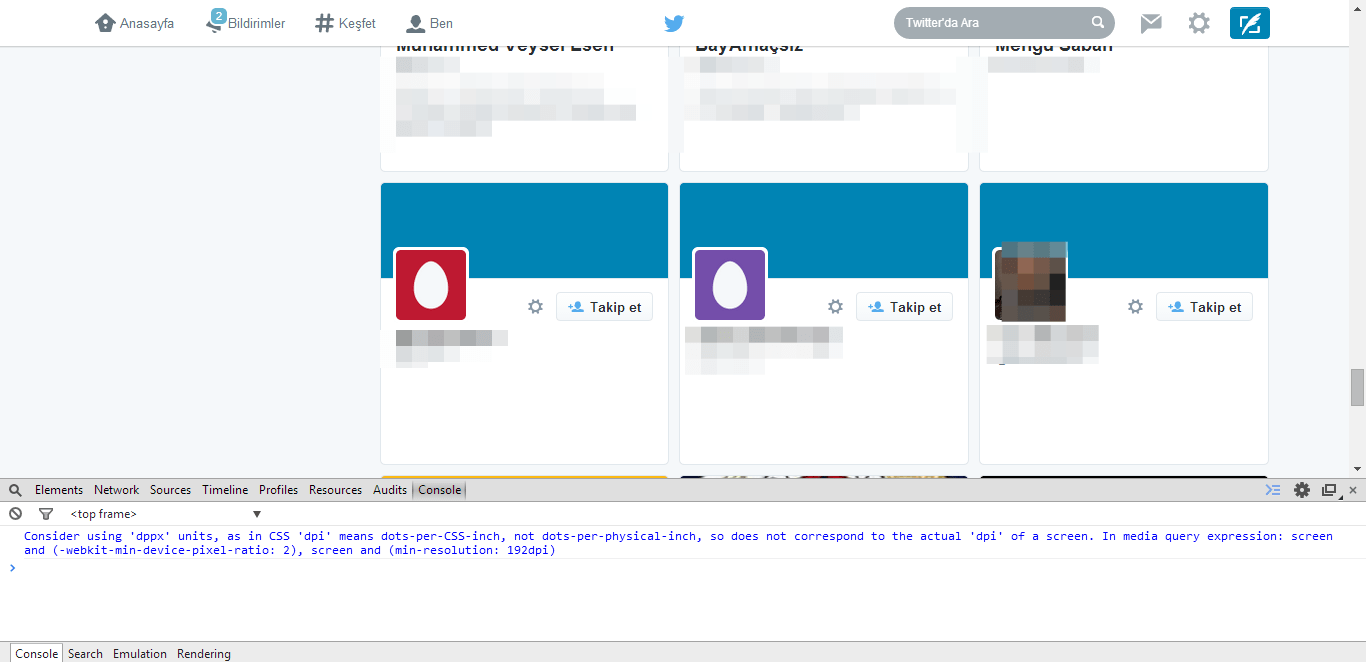This screenshot has height=662, width=1366.
Task: Switch to the Sources tab
Action: pyautogui.click(x=170, y=490)
